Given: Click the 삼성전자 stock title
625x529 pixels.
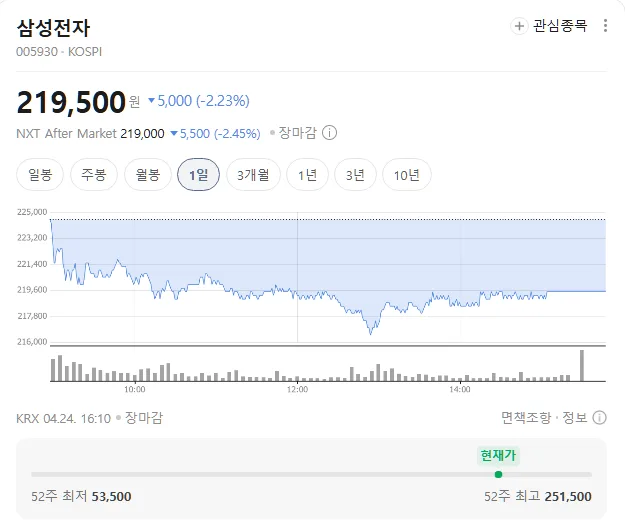Looking at the screenshot, I should point(53,28).
